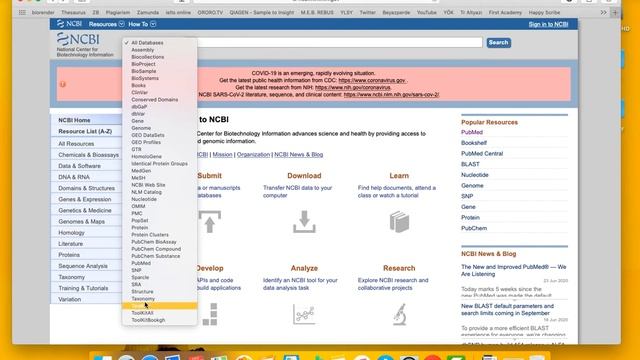This screenshot has height=360, width=640.
Task: Choose Nucleotide from the database dropdown
Action: coord(144,199)
